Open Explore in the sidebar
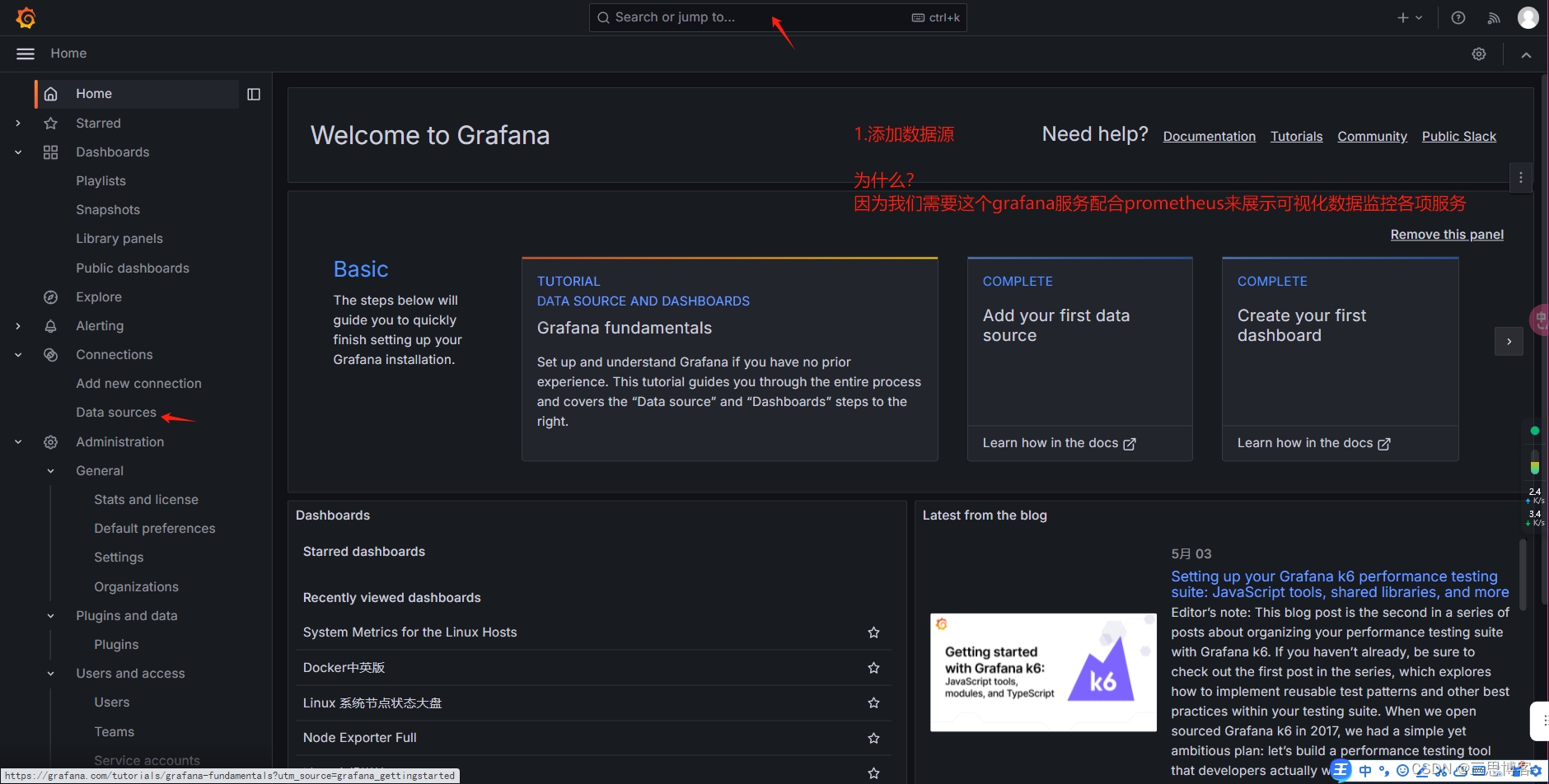Viewport: 1549px width, 784px height. tap(99, 297)
